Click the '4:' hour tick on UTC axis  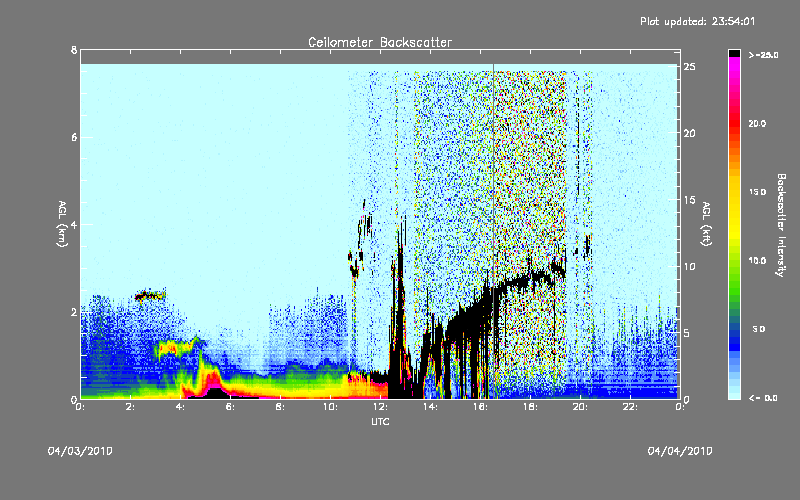tap(180, 407)
